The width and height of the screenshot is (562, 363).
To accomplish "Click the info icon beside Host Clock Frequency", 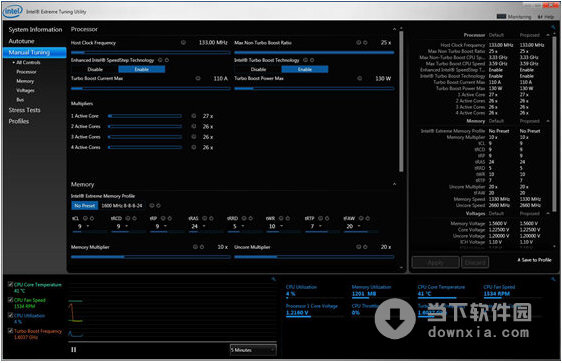I will coord(183,42).
